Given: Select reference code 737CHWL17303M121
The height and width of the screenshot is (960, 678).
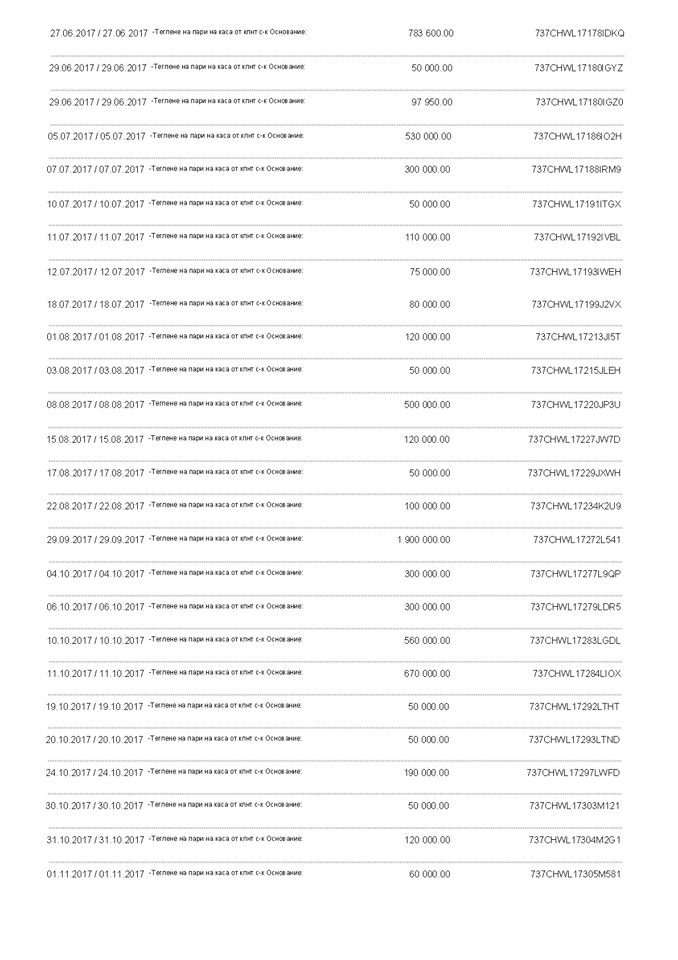Looking at the screenshot, I should pos(575,806).
